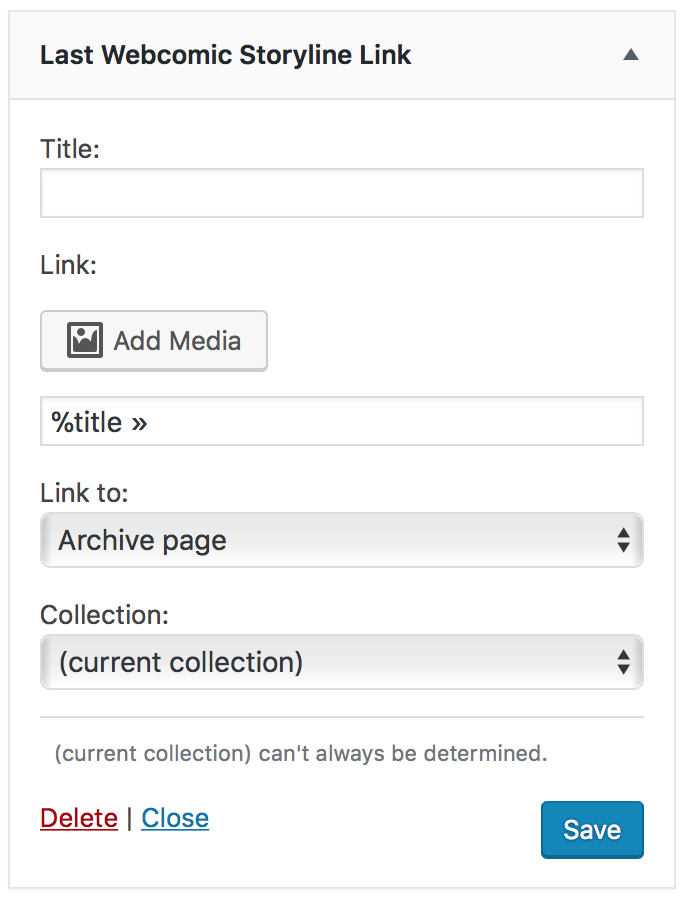
Task: Click the "Link:" field label
Action: click(x=68, y=265)
